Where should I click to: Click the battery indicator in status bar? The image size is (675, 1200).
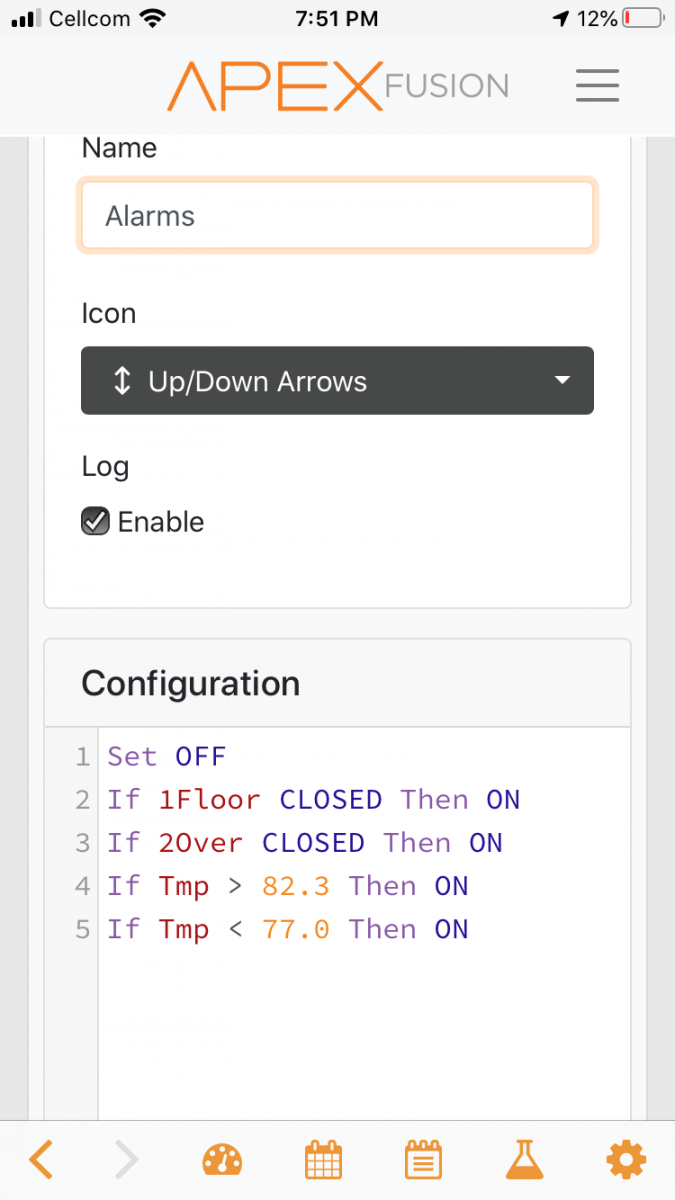click(x=640, y=18)
